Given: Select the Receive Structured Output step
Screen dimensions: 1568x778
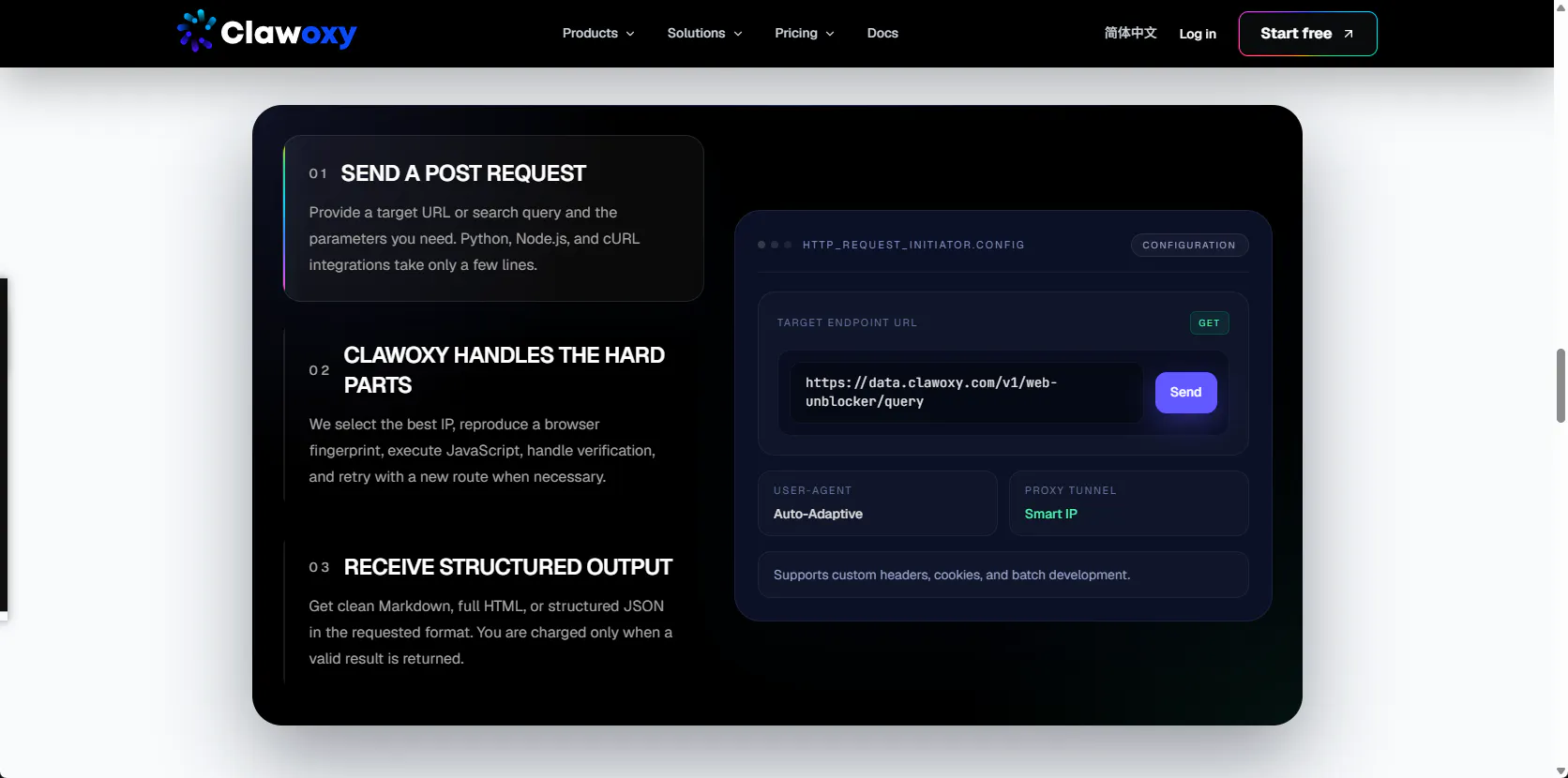Looking at the screenshot, I should (493, 612).
